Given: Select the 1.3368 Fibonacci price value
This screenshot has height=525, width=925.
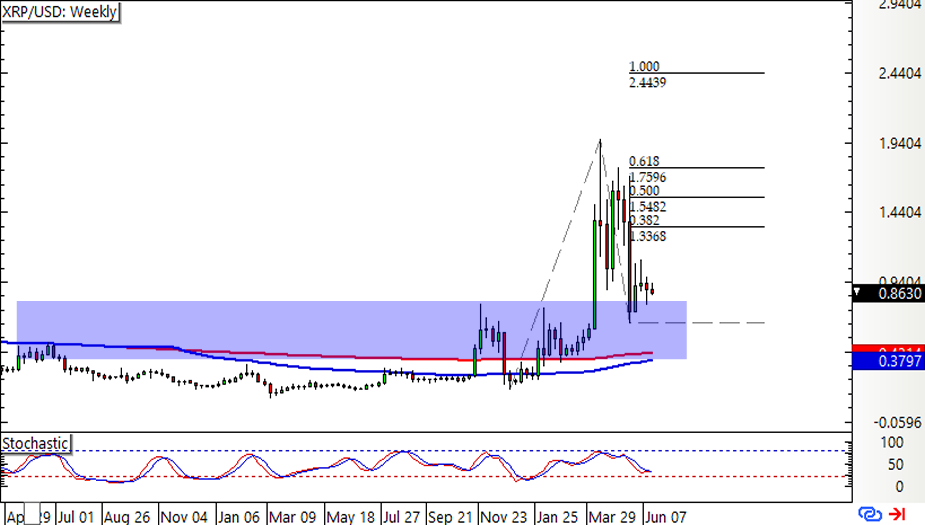Looking at the screenshot, I should click(648, 236).
